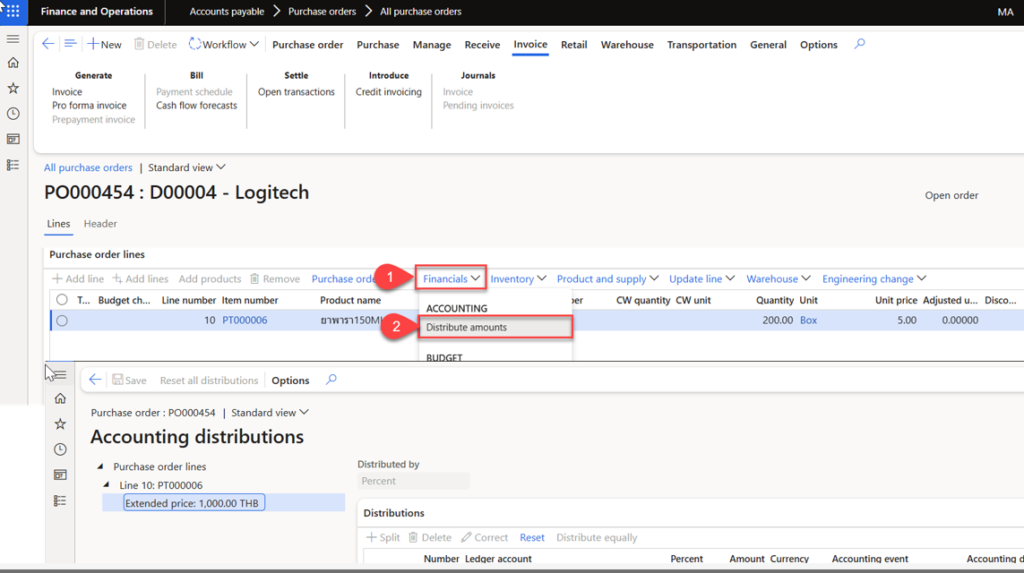1024x573 pixels.
Task: Click Correct in Distributions toolbar
Action: [485, 538]
